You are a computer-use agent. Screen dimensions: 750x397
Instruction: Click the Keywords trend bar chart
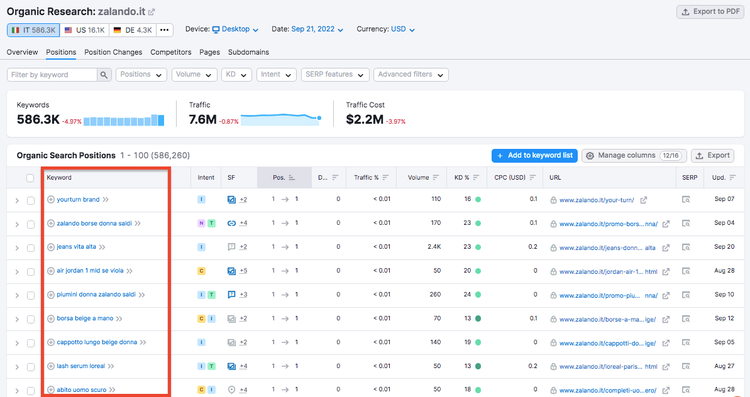pos(124,120)
